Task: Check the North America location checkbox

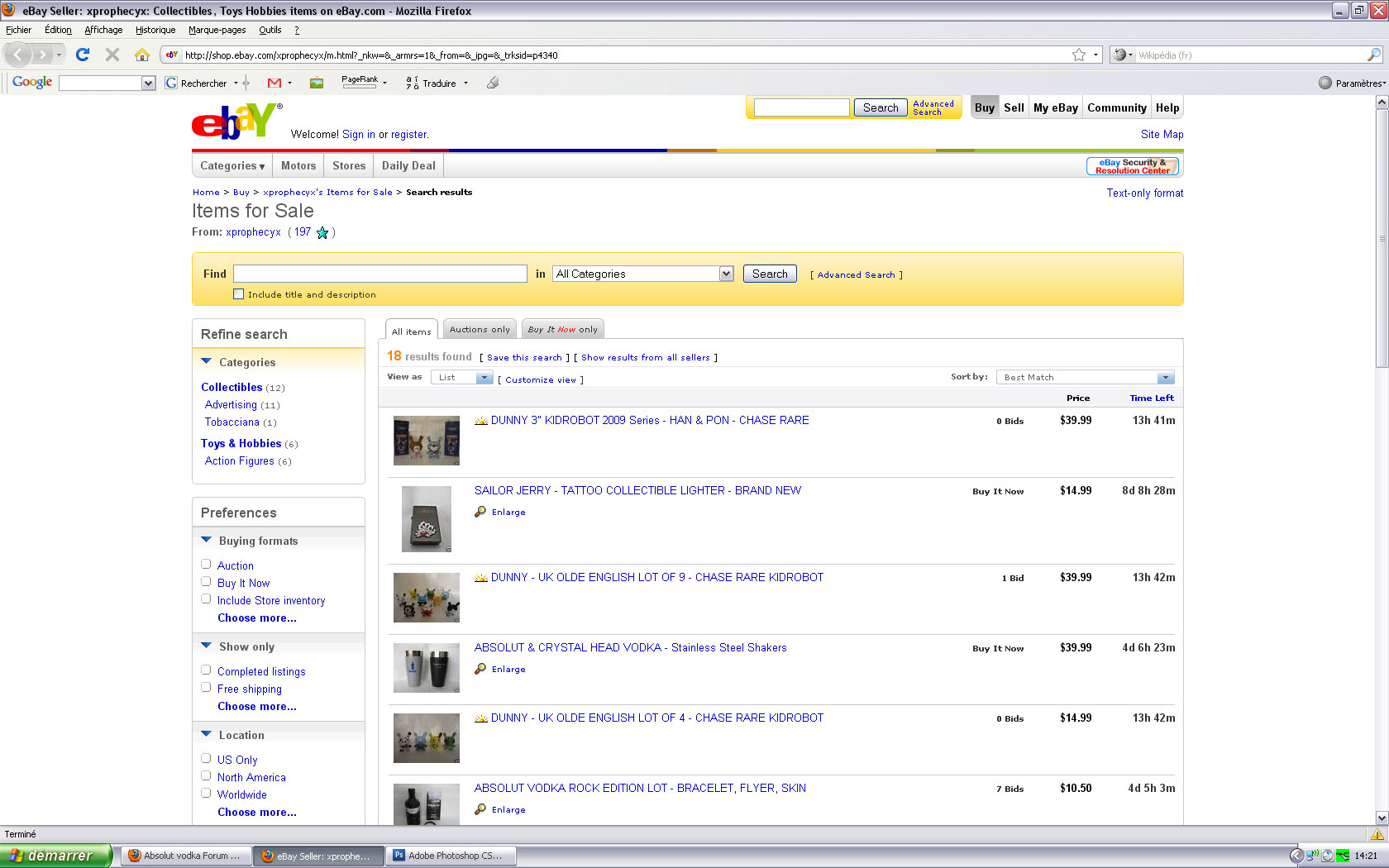Action: click(206, 776)
